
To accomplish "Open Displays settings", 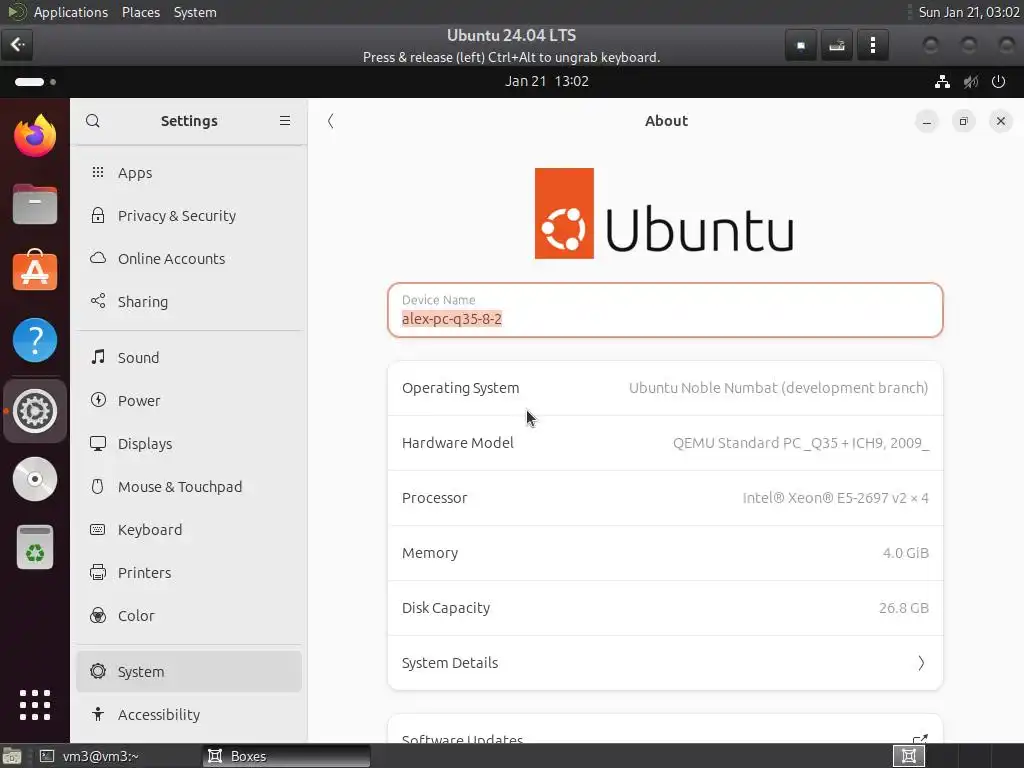I will [189, 444].
